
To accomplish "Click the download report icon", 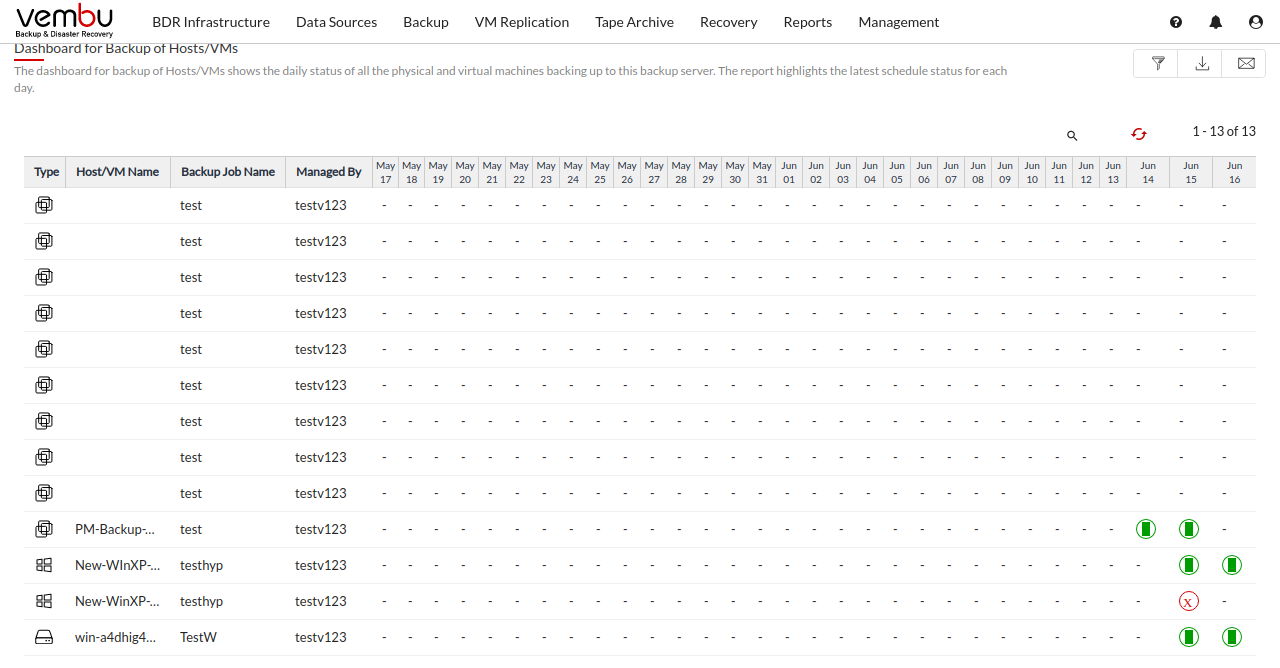I will 1202,63.
